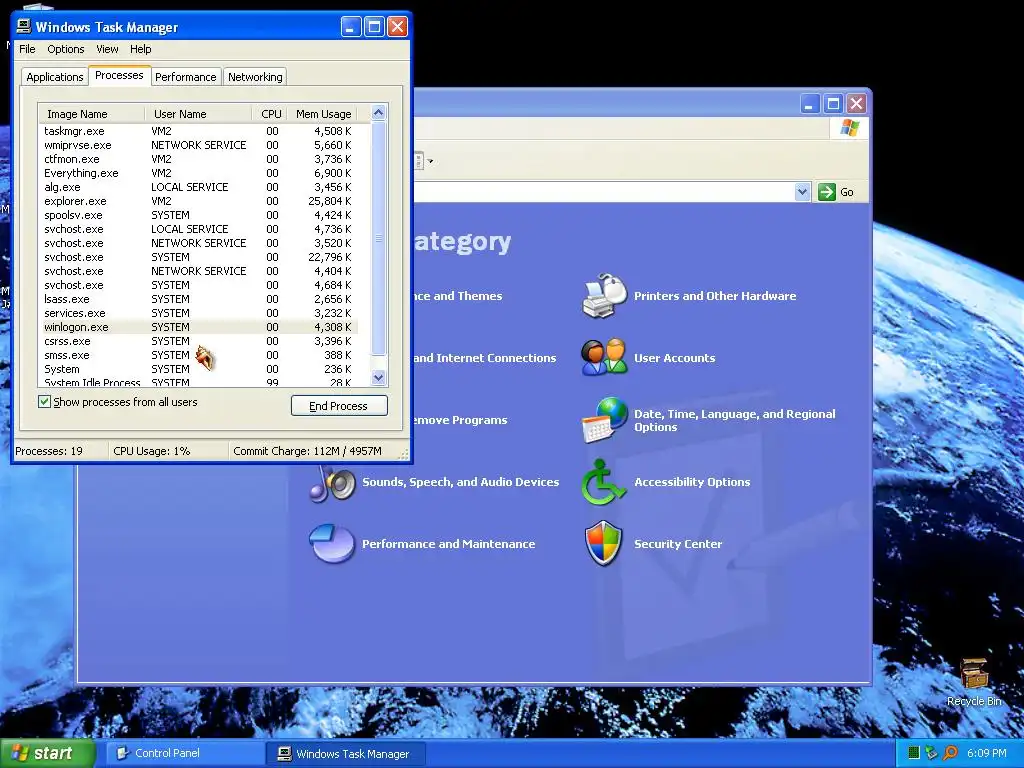Open the File menu in Task Manager
Screen dimensions: 1024x768
point(27,49)
